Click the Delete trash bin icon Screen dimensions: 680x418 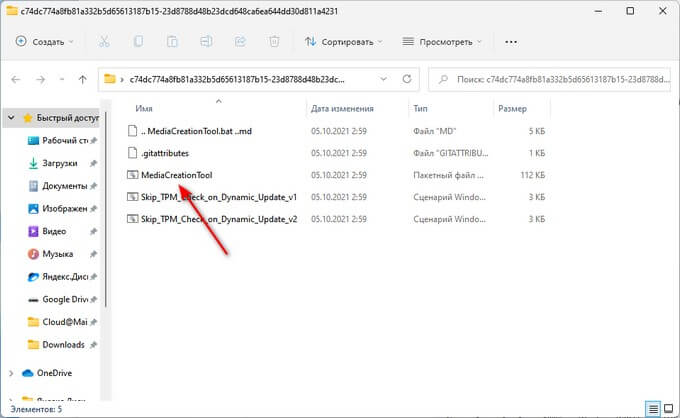coord(274,43)
